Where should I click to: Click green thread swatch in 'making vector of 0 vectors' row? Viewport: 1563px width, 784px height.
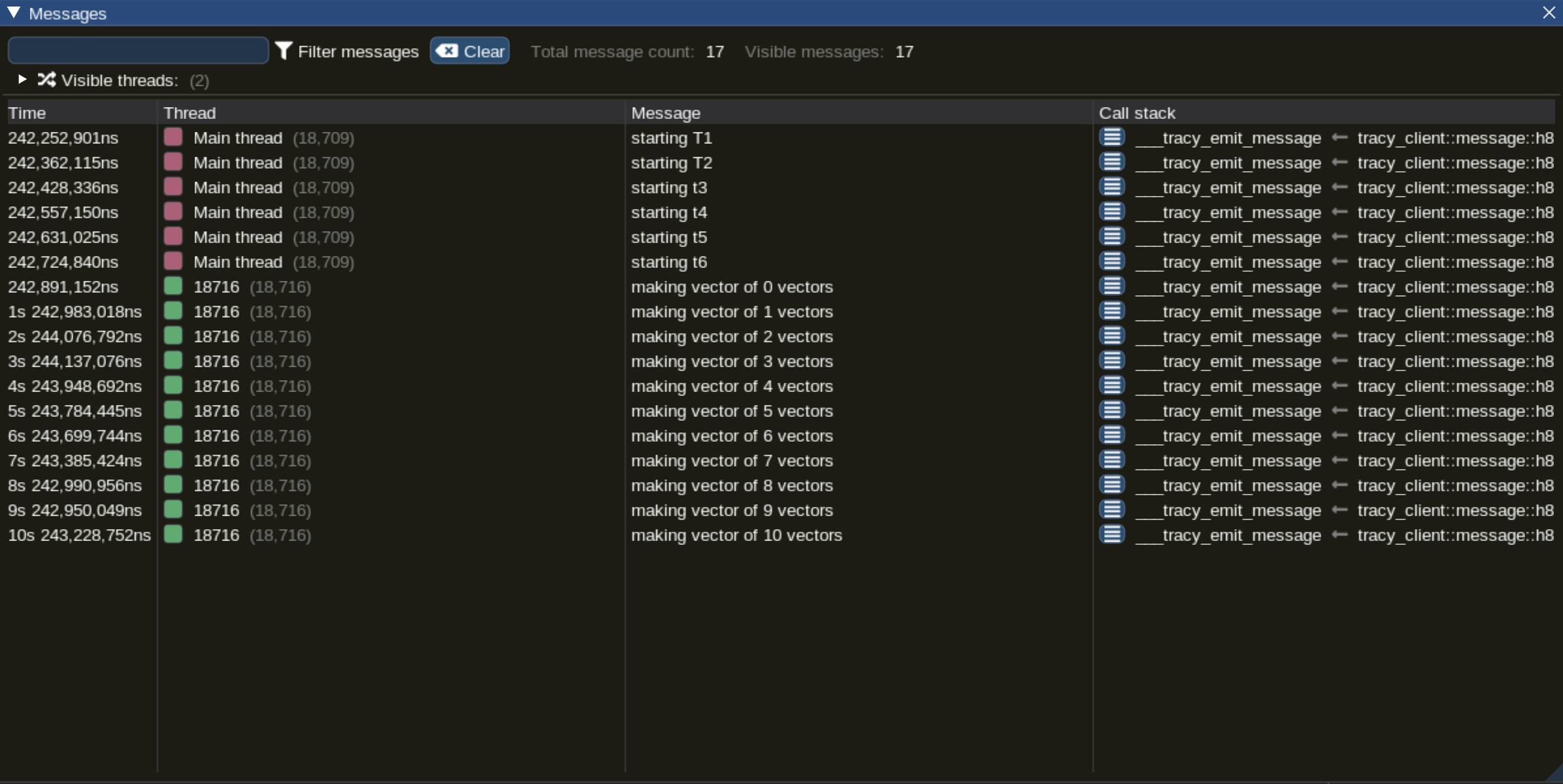point(173,286)
